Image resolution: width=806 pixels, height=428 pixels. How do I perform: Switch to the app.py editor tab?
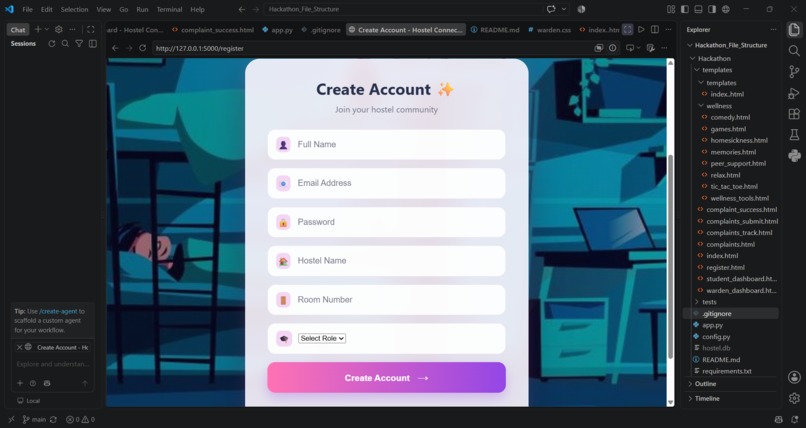[277, 30]
